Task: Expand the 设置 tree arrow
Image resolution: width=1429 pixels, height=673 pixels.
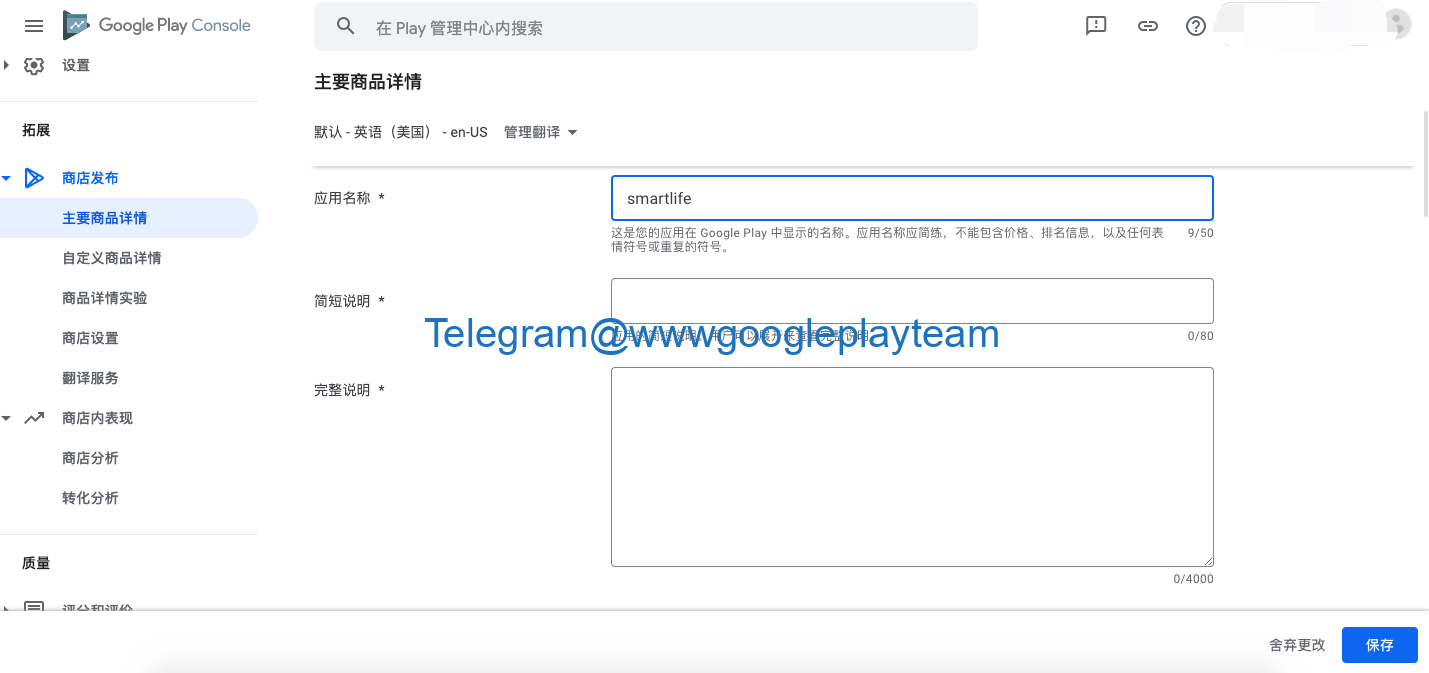Action: point(6,65)
